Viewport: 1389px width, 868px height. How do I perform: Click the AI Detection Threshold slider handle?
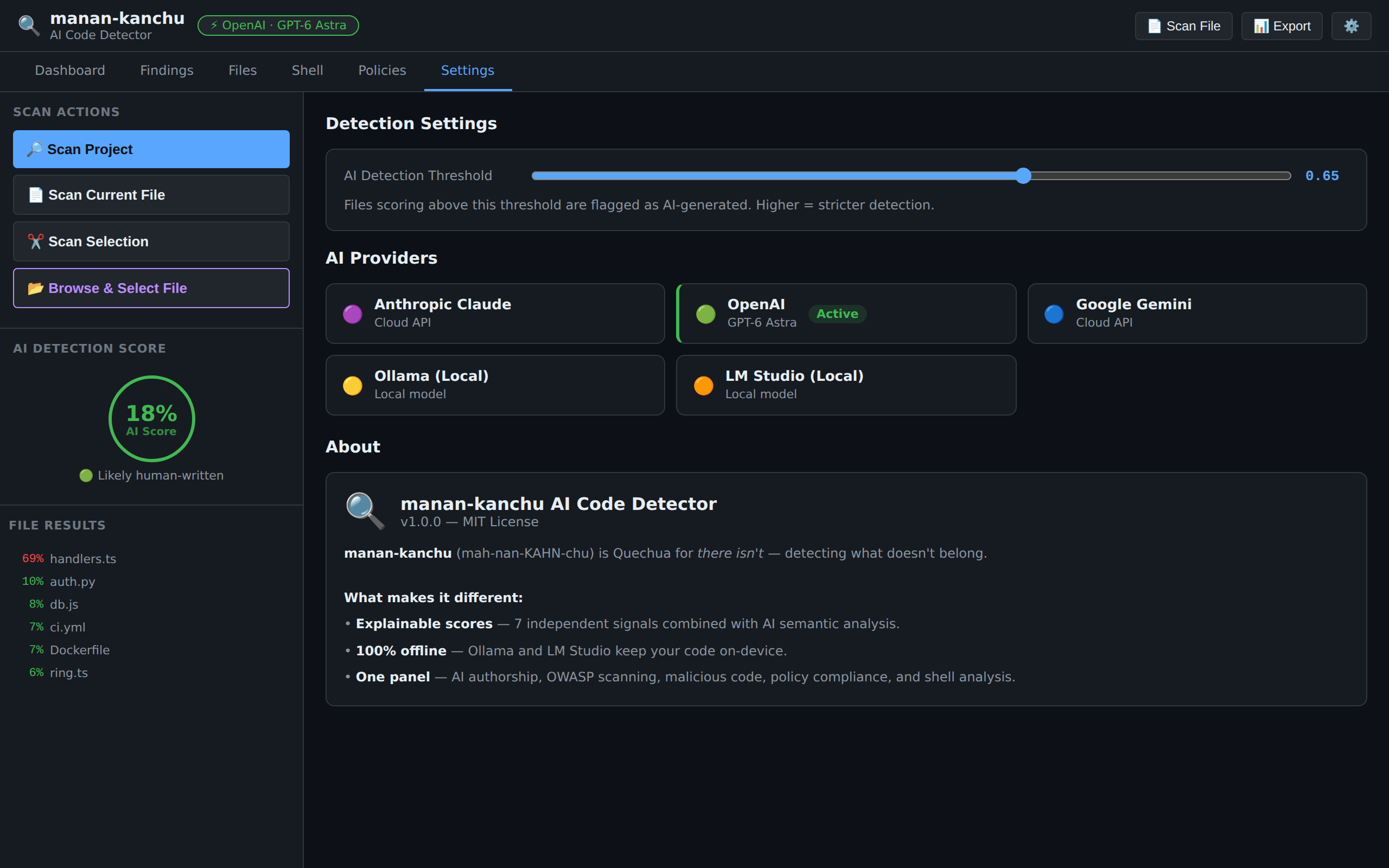click(x=1023, y=176)
